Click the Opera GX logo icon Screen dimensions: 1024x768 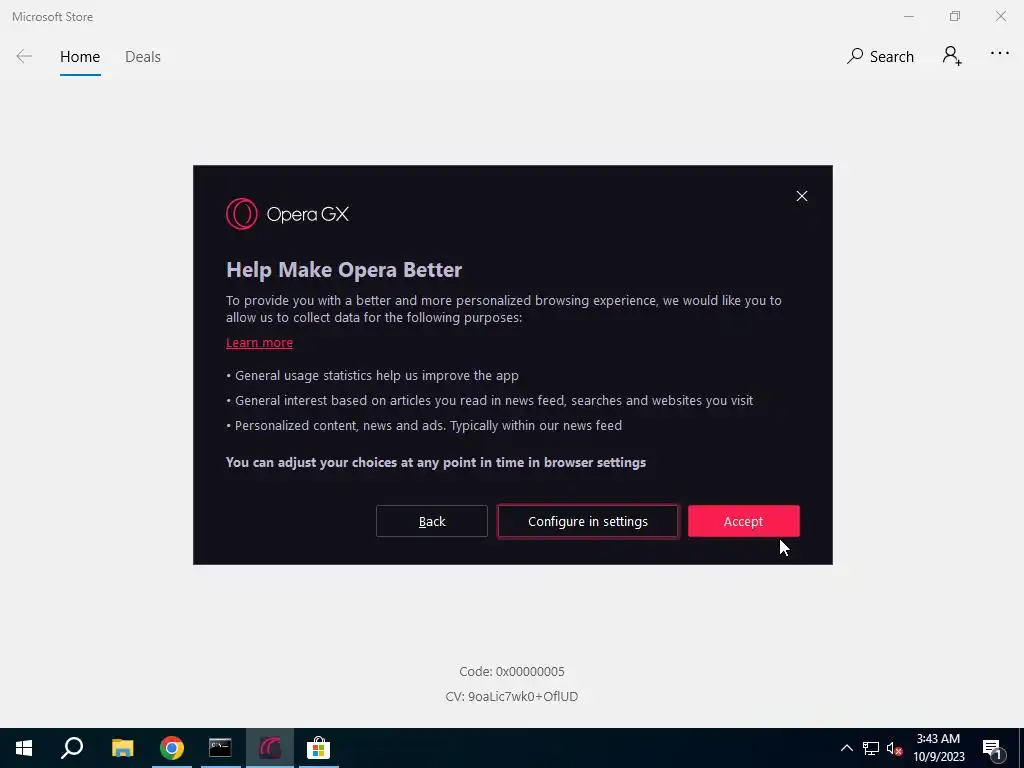pos(242,214)
